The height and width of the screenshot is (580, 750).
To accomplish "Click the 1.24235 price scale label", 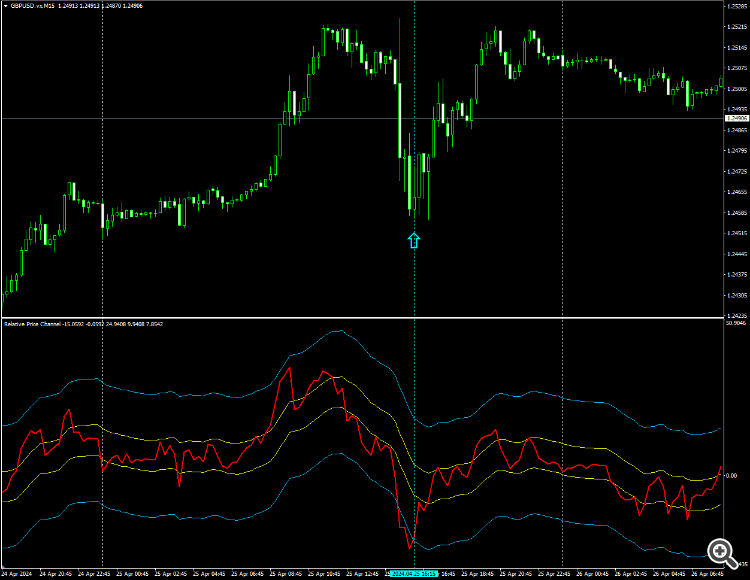I will point(737,316).
